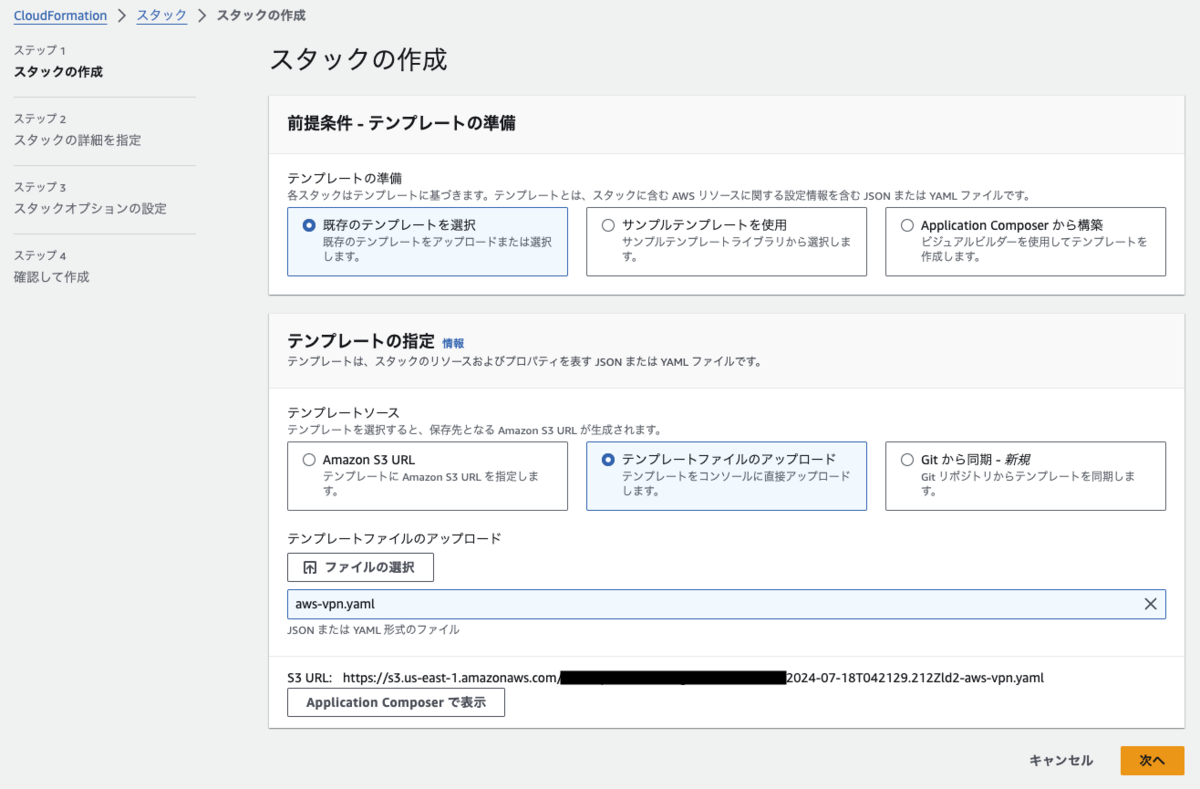Select step 2 スタックの詳細を指定
This screenshot has width=1200, height=789.
point(77,140)
